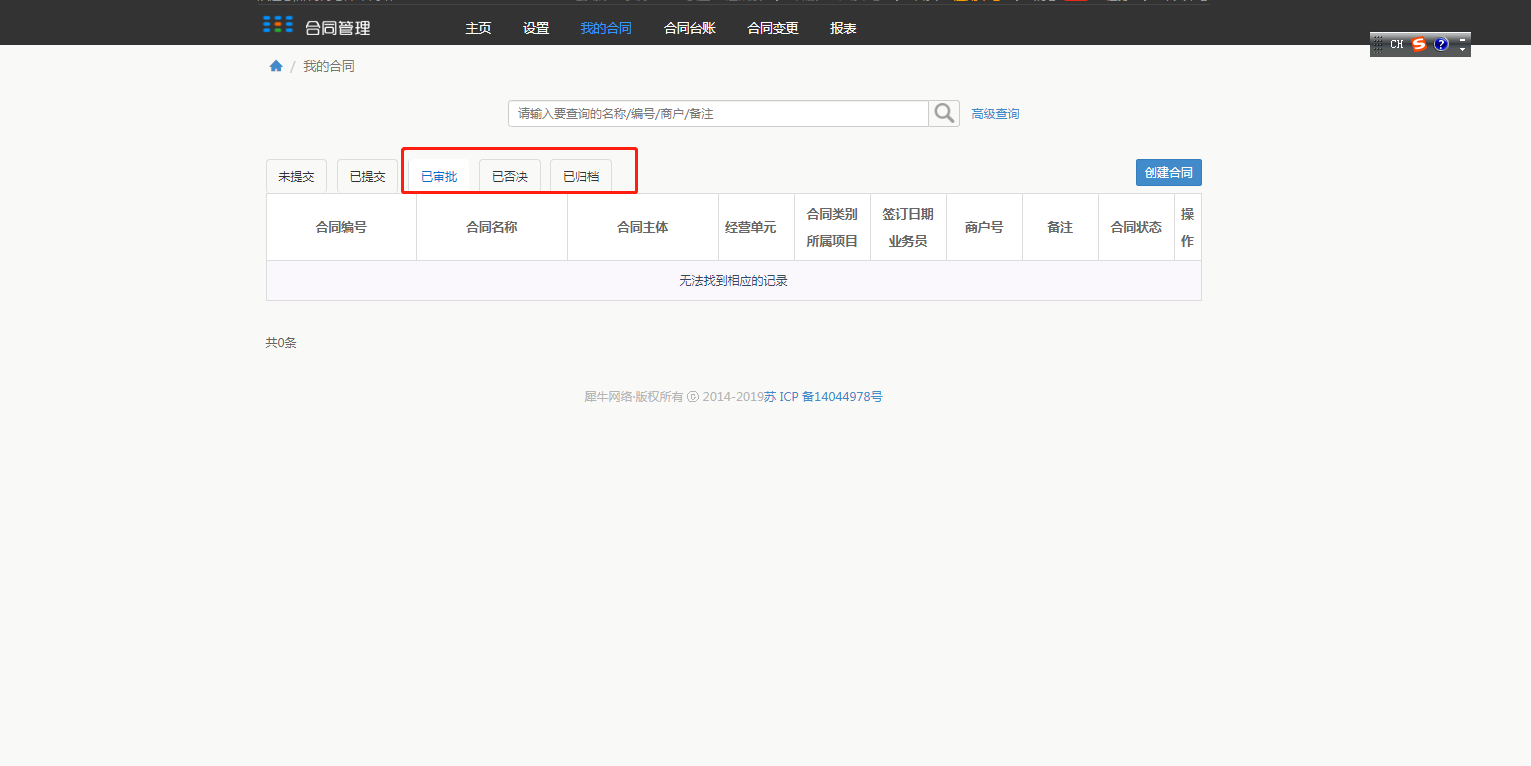
Task: Click the 创建合同 button
Action: tap(1169, 172)
